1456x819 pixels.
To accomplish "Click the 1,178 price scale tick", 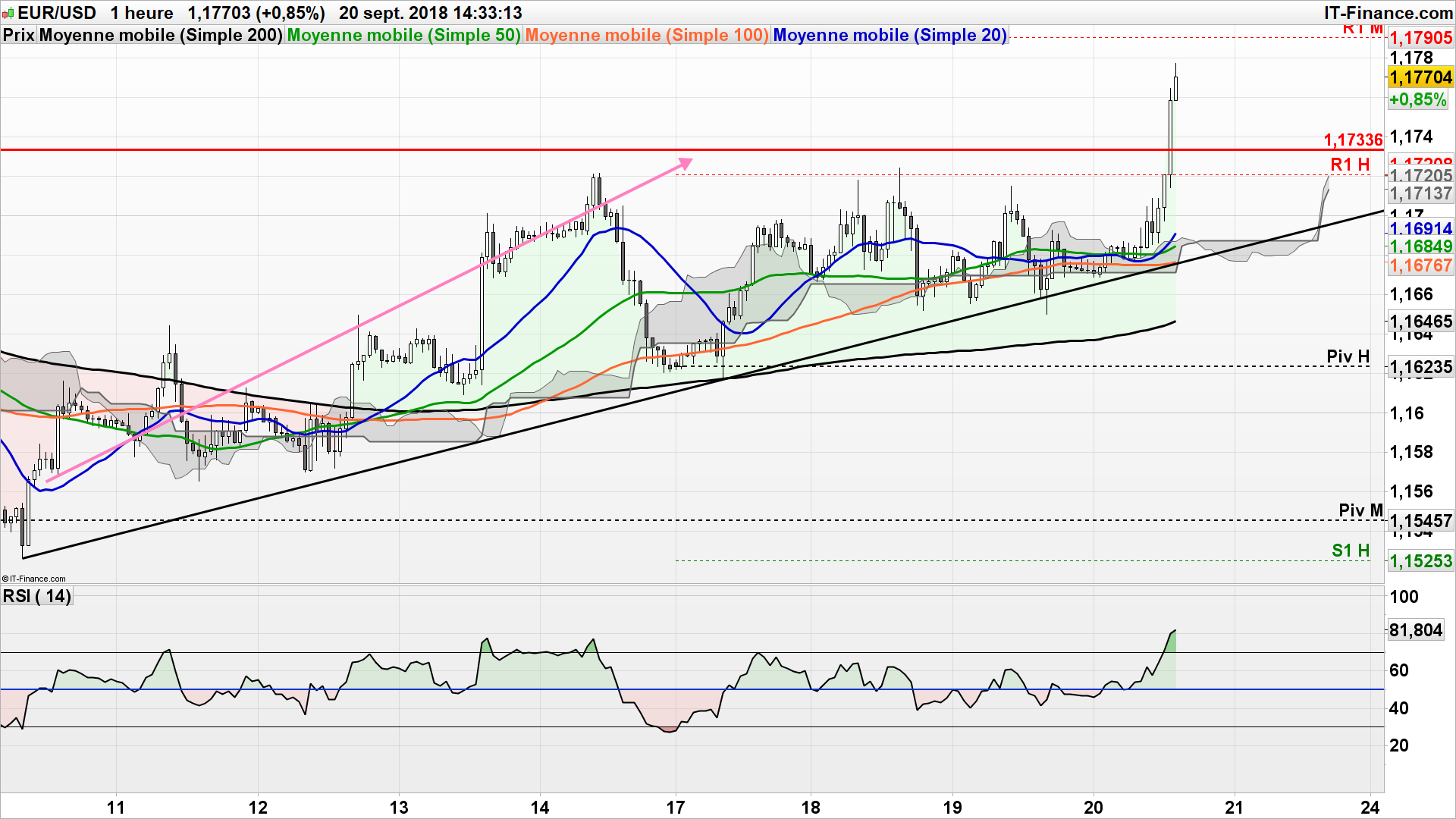I will click(x=1411, y=58).
